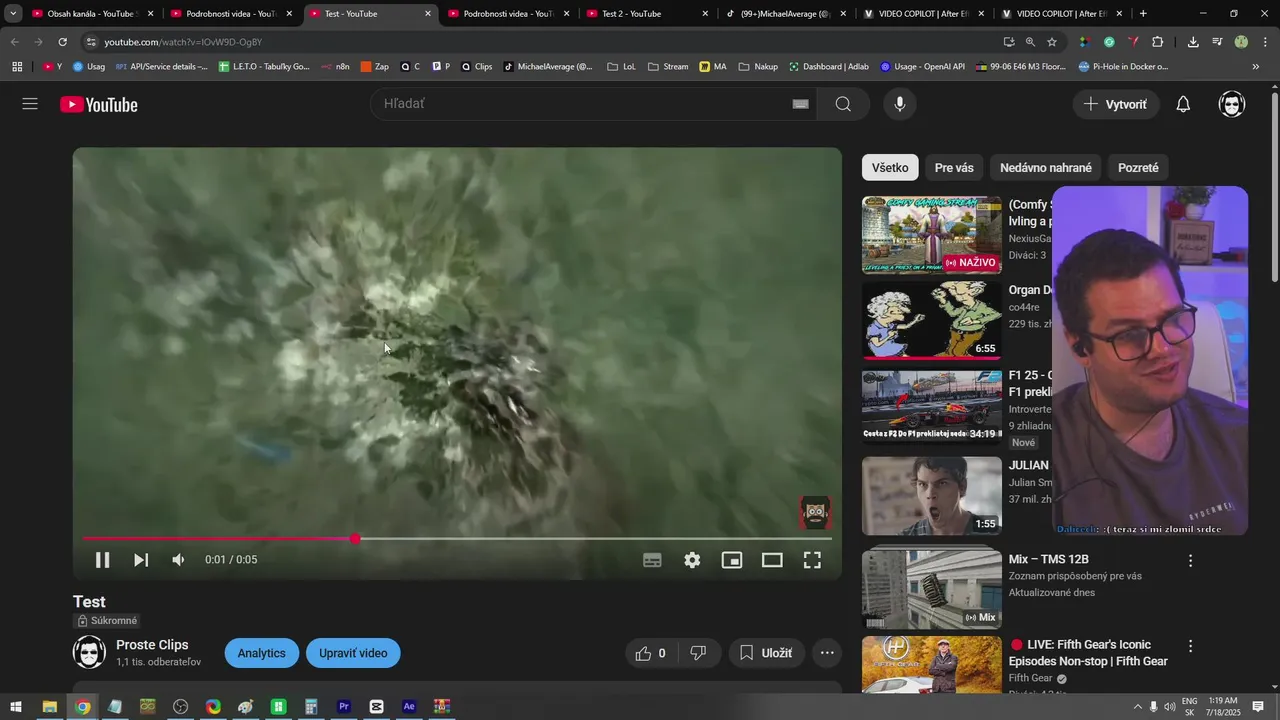The height and width of the screenshot is (720, 1280).
Task: Open Premiere Pro from taskbar
Action: pos(344,707)
